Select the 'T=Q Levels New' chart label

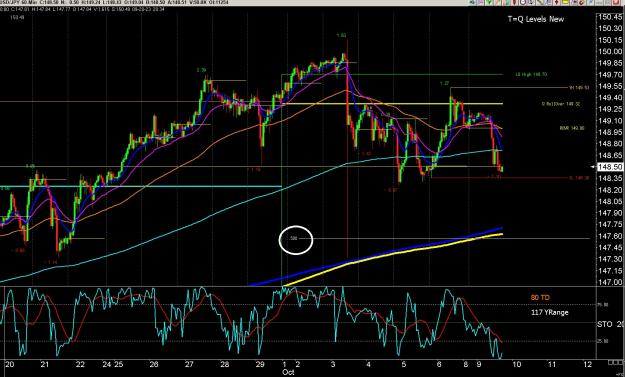coord(536,19)
